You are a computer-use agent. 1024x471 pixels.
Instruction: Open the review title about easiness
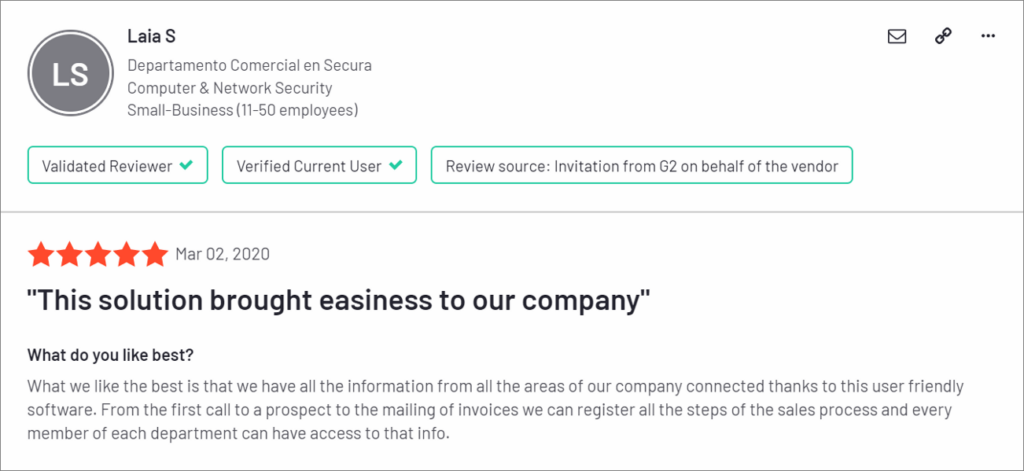(340, 301)
